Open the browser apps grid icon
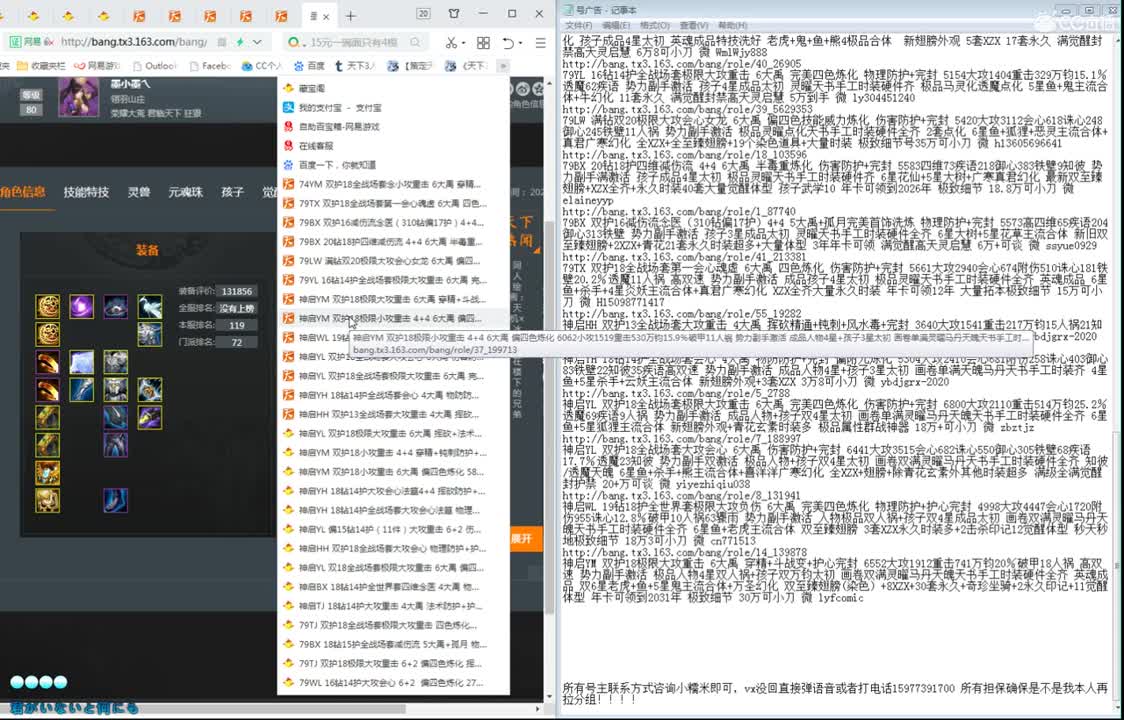Image resolution: width=1124 pixels, height=720 pixels. (x=483, y=43)
